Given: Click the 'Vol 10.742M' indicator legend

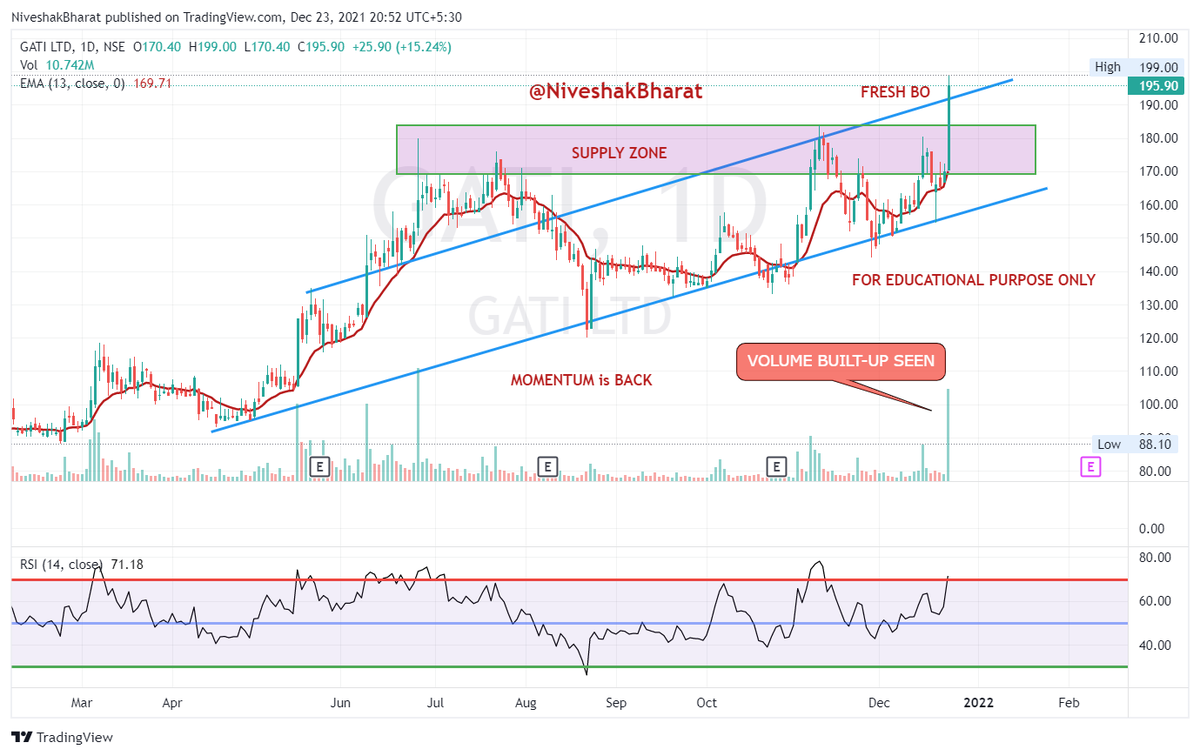Looking at the screenshot, I should coord(56,65).
